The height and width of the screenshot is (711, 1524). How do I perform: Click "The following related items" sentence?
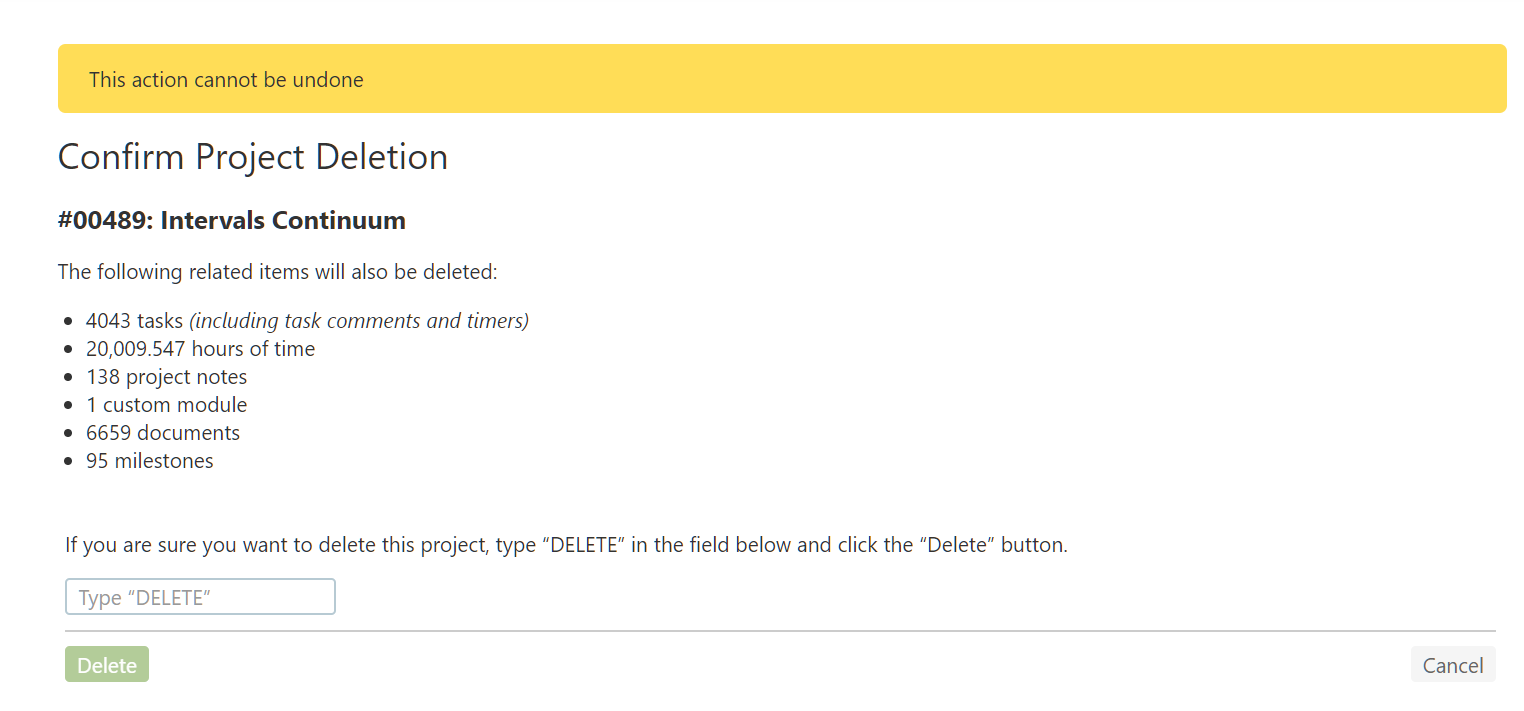(277, 272)
